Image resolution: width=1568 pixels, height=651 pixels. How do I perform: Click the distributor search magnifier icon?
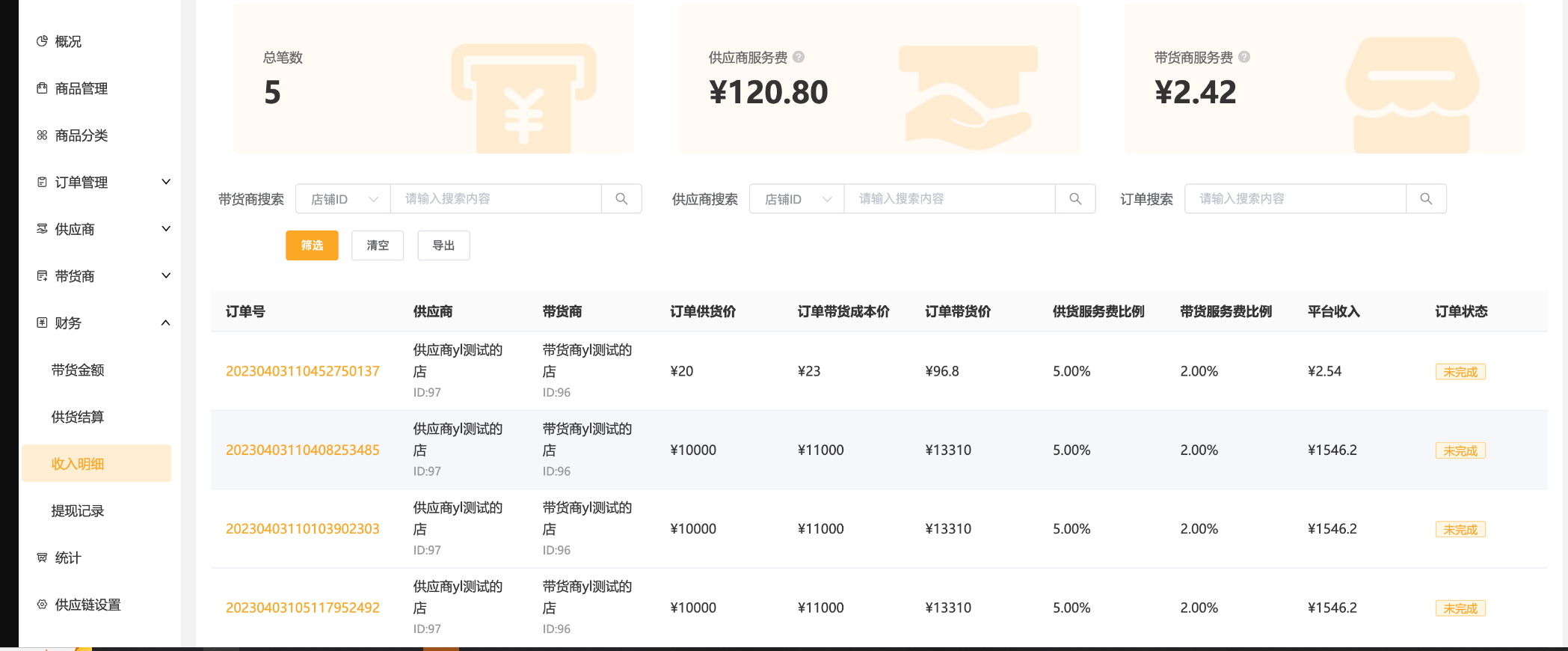click(621, 199)
